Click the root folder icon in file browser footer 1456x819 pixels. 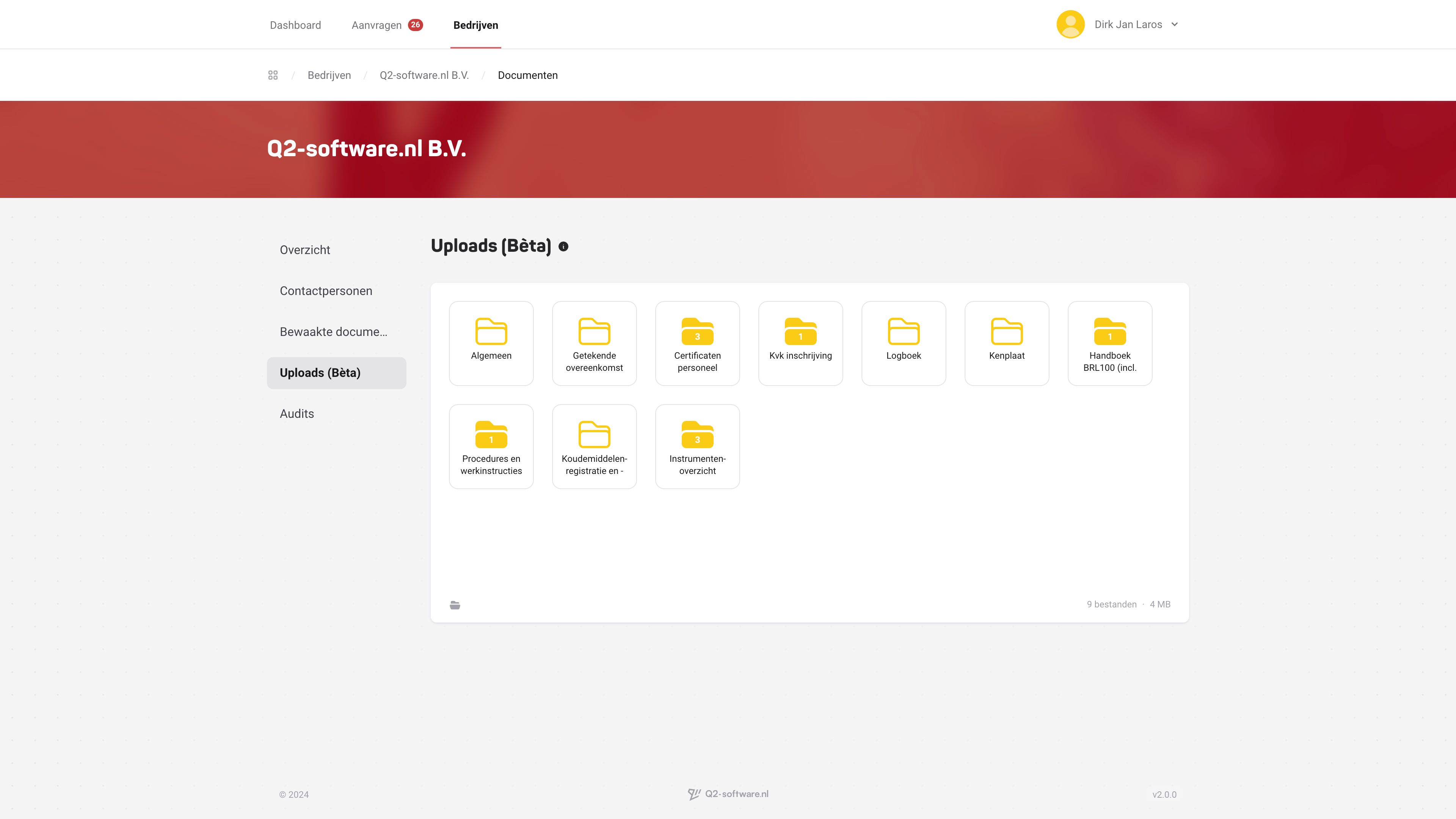[455, 605]
